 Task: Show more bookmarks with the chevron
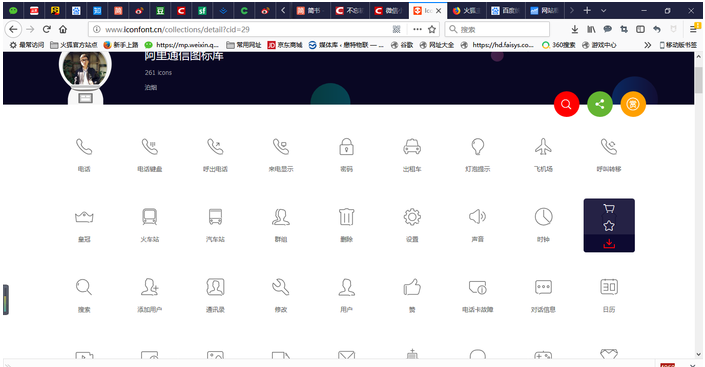click(647, 45)
